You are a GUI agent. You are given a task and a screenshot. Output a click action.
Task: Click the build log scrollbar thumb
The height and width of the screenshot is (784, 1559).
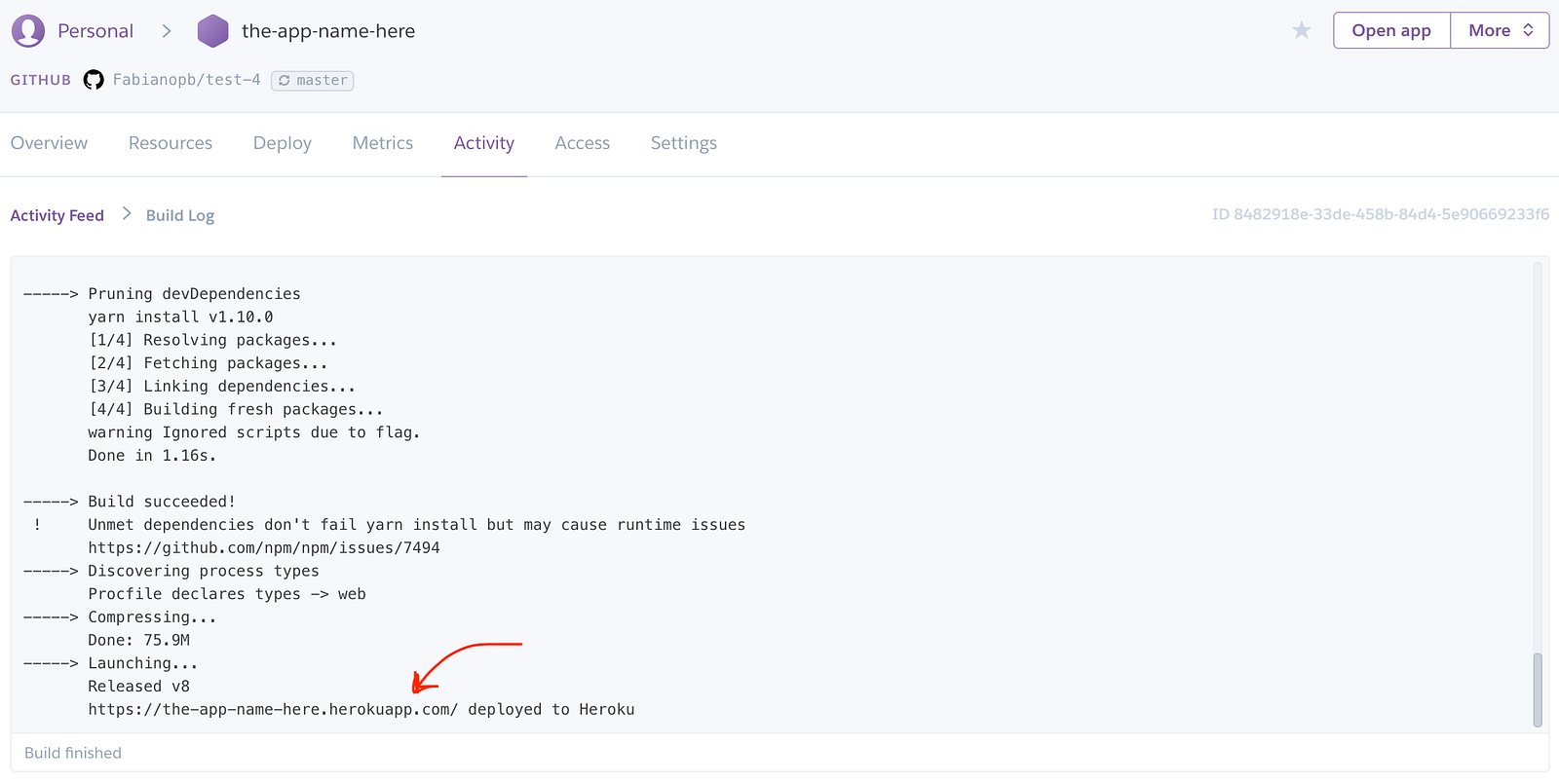click(1538, 690)
